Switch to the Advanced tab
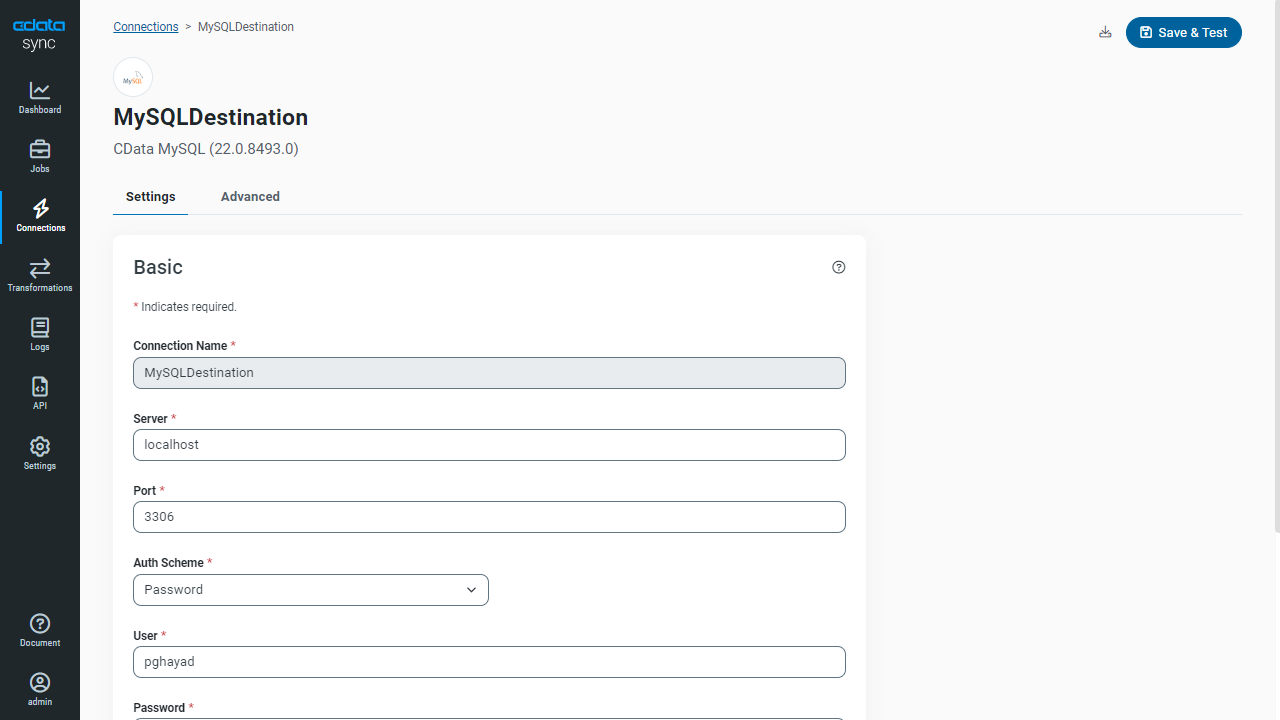Viewport: 1280px width, 720px height. tap(250, 197)
